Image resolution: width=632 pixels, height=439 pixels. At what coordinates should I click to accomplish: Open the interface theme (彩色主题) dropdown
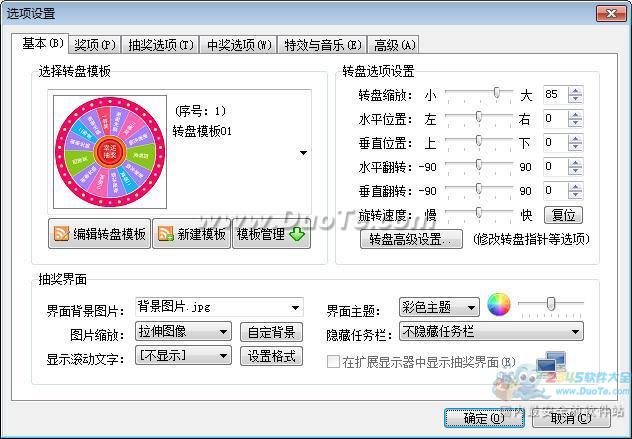472,307
